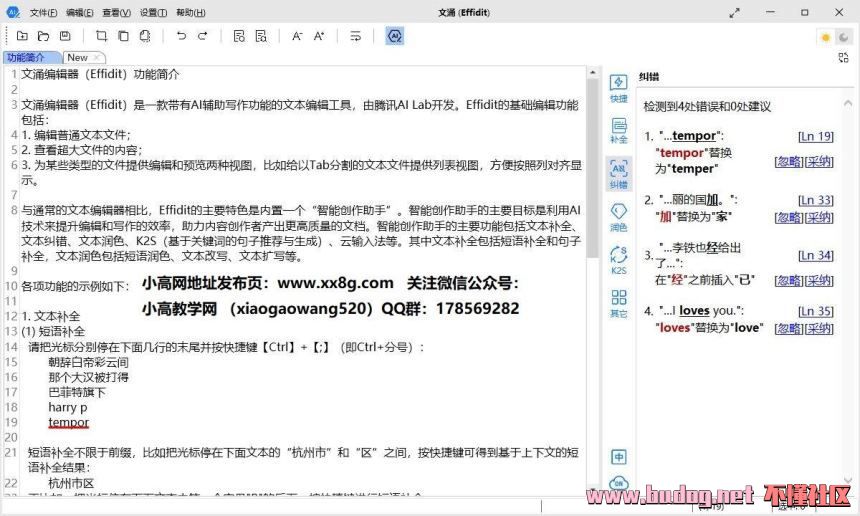
Task: Click the Undo arrow icon
Action: click(181, 36)
